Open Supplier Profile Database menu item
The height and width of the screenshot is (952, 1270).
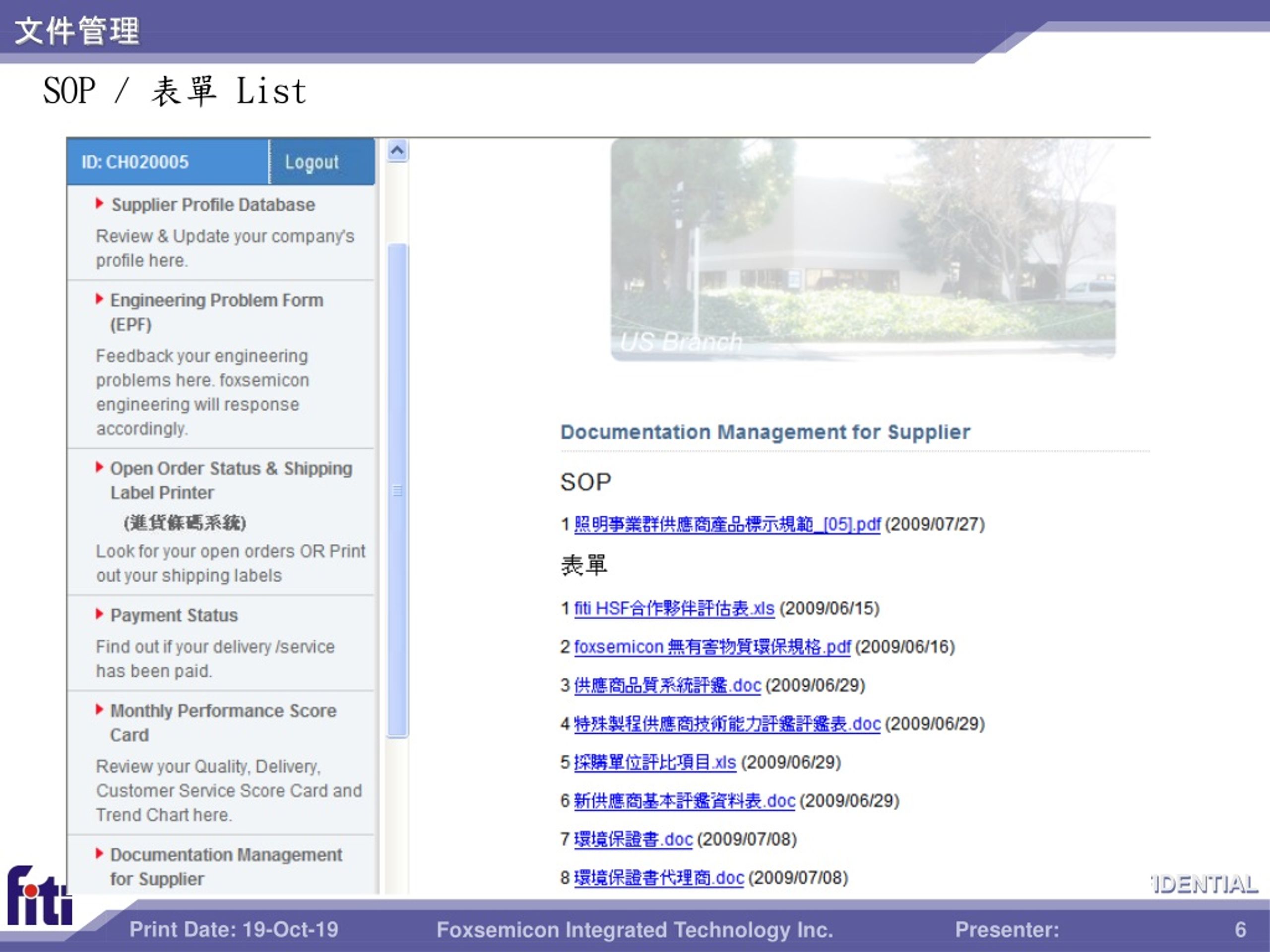(x=213, y=205)
